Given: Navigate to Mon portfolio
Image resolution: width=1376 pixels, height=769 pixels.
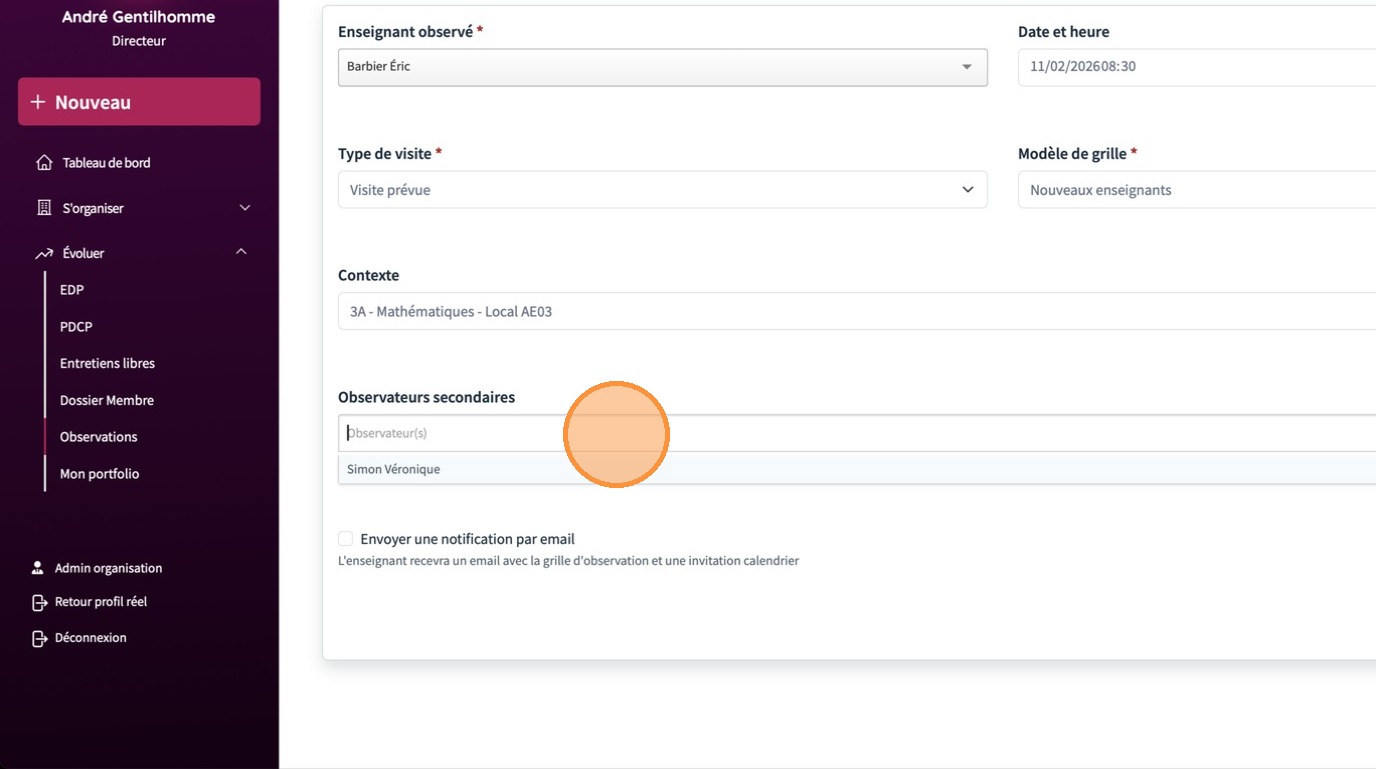Looking at the screenshot, I should [100, 474].
